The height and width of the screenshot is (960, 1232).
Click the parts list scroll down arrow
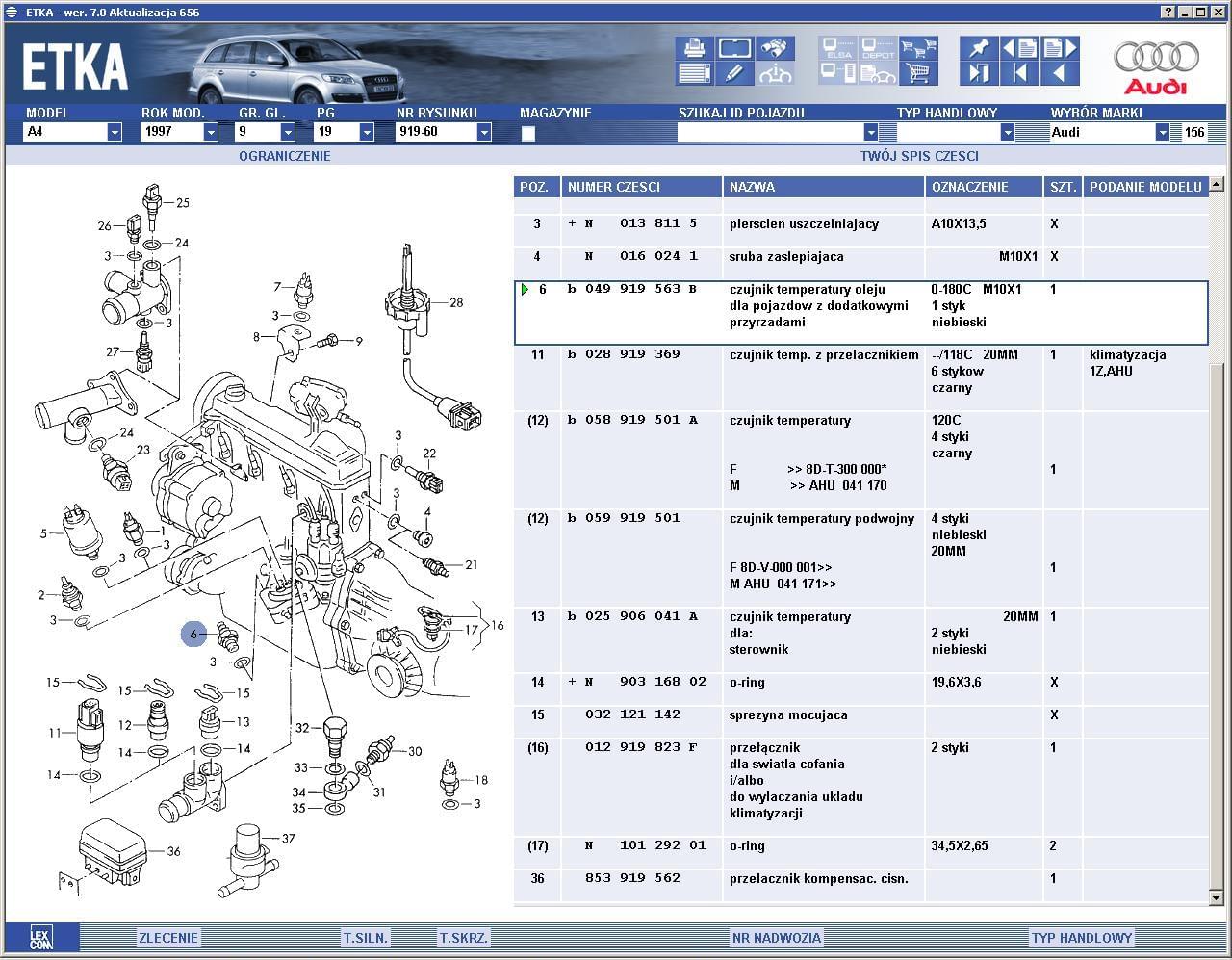(1217, 898)
